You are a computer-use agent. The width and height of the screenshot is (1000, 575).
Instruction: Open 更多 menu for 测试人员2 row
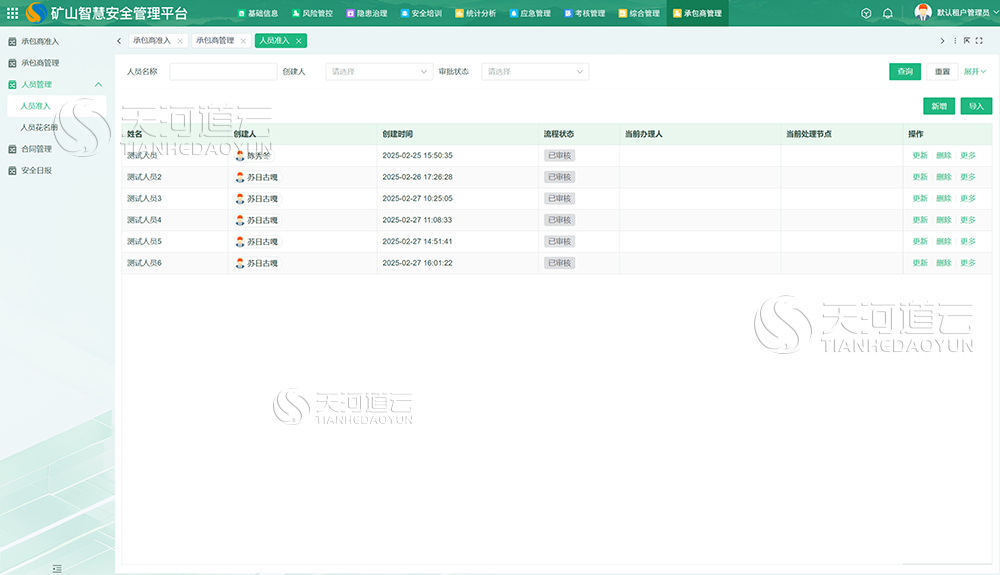pyautogui.click(x=968, y=177)
